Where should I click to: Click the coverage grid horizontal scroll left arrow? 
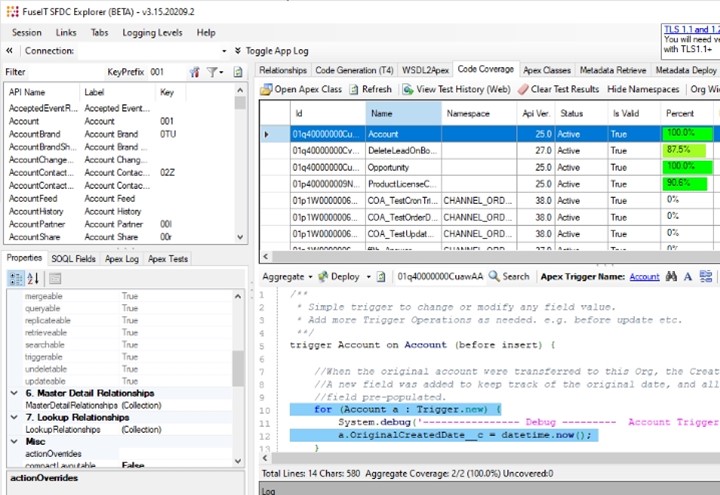(x=265, y=256)
